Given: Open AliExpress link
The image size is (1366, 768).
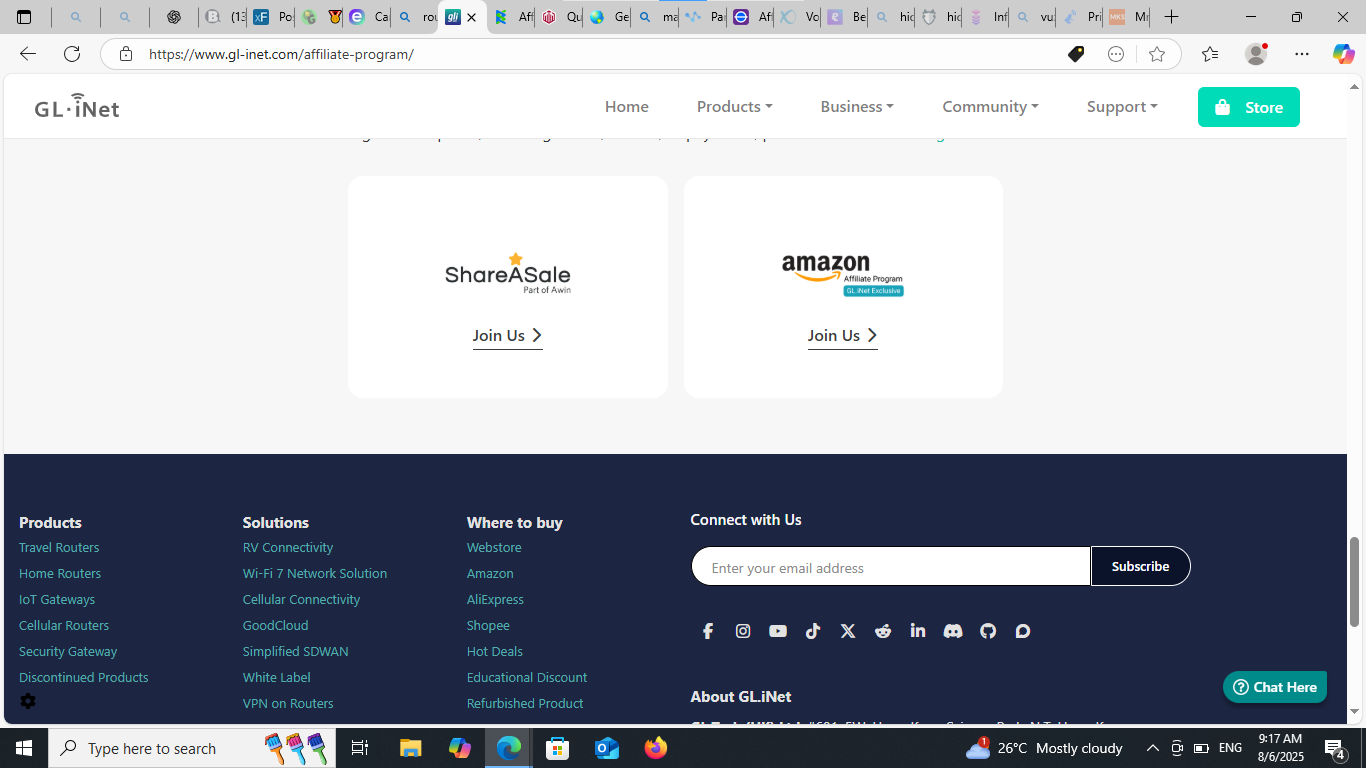Looking at the screenshot, I should point(495,599).
